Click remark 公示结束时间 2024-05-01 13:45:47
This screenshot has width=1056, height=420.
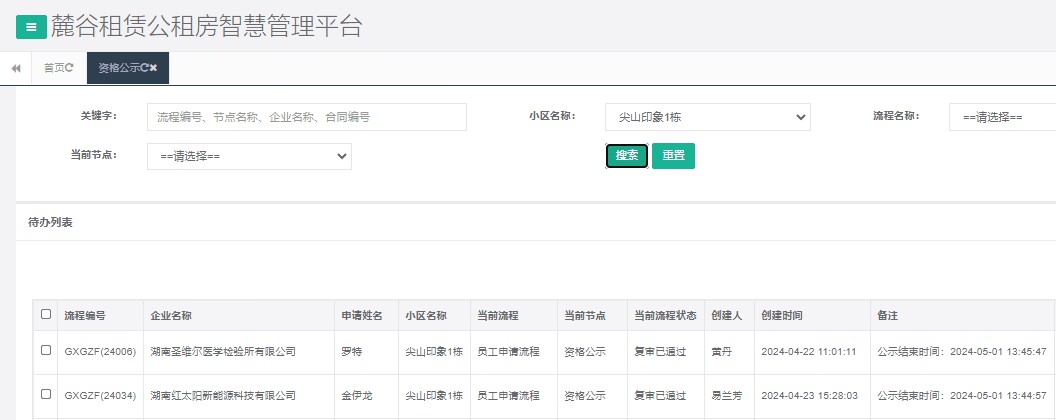tap(962, 351)
